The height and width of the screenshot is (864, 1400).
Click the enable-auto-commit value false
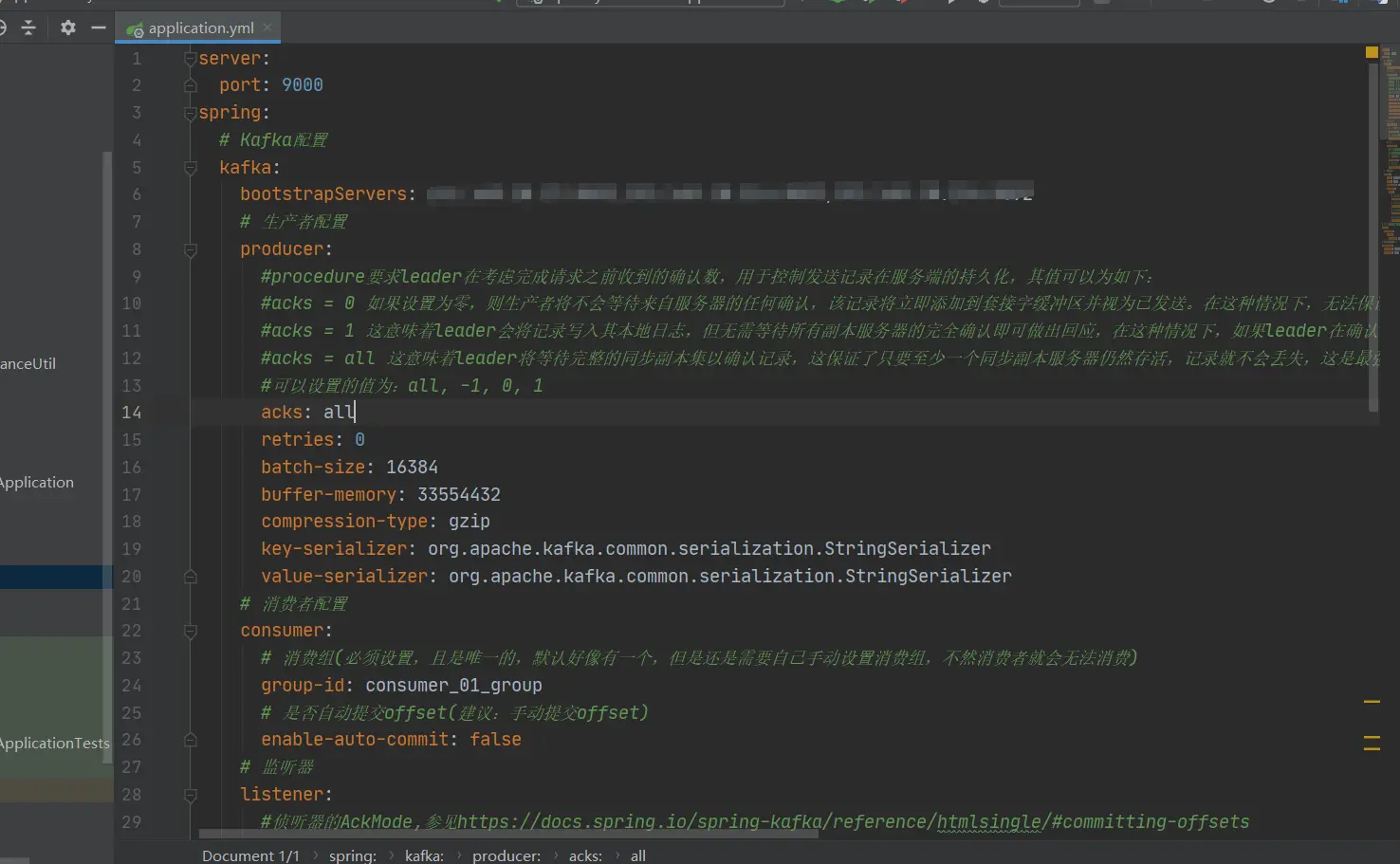[495, 740]
